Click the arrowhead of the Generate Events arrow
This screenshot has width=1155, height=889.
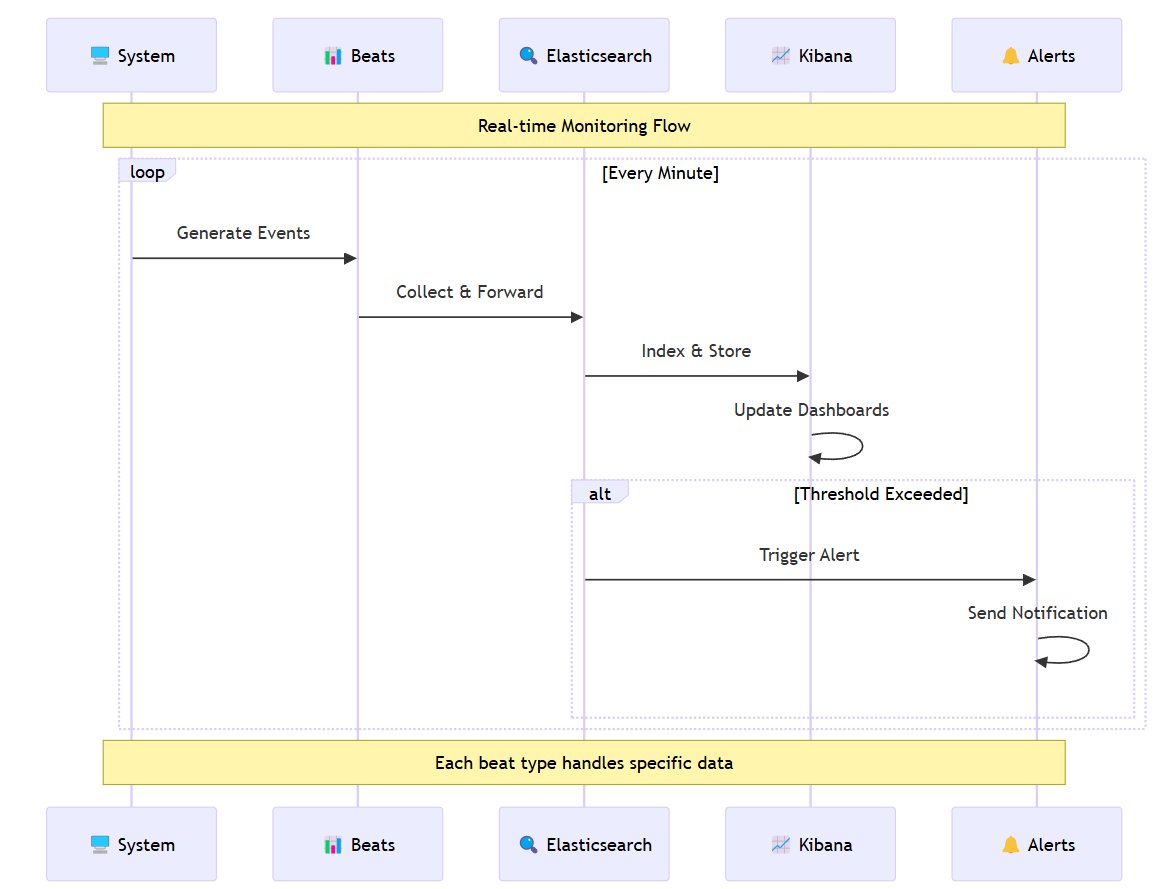pos(351,259)
